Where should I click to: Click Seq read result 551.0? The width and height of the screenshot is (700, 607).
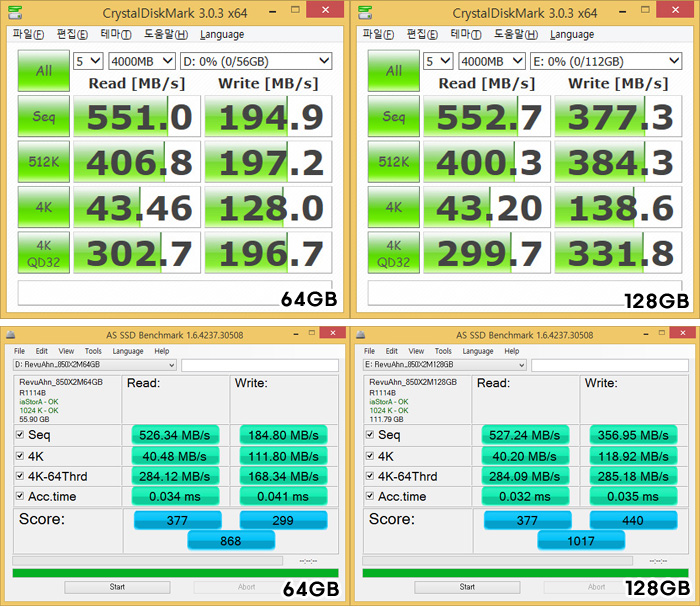pyautogui.click(x=137, y=116)
